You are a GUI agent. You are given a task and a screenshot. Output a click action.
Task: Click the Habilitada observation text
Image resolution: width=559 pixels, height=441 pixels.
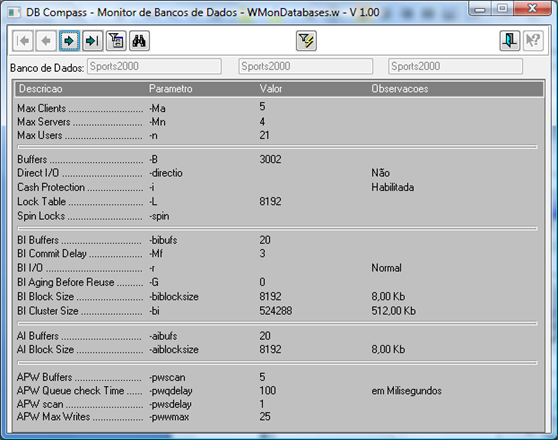pos(393,188)
